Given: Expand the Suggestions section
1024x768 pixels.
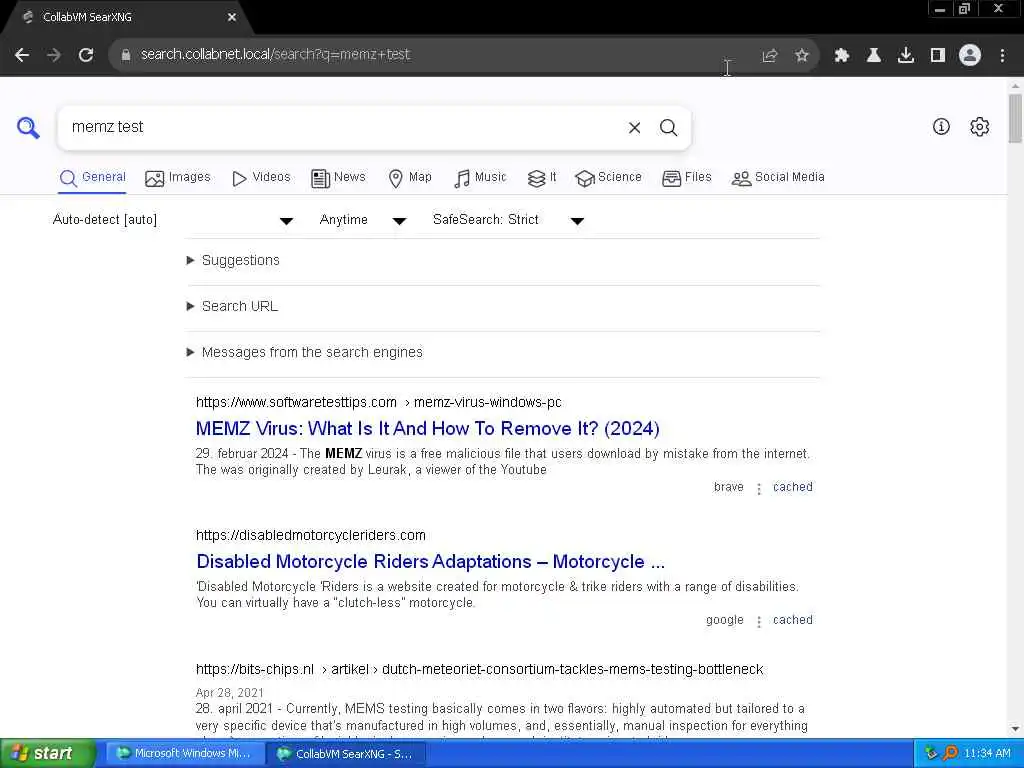Looking at the screenshot, I should (234, 261).
